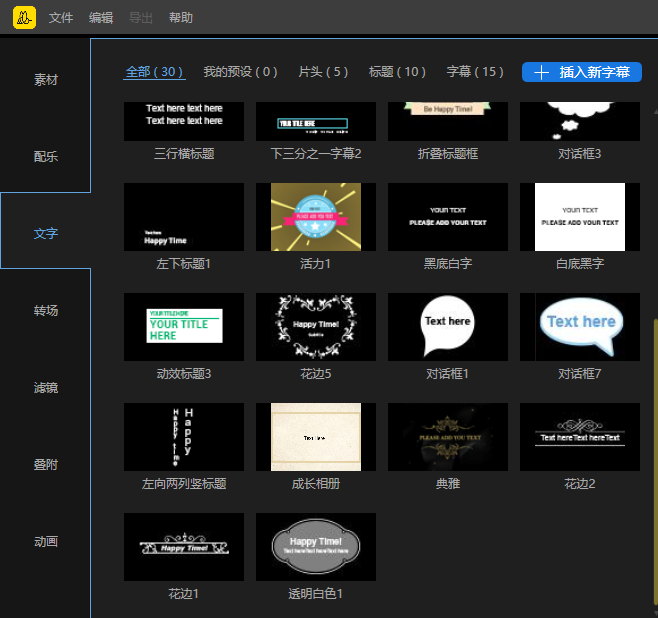Open the 编辑 menu
658x618 pixels.
click(x=101, y=18)
